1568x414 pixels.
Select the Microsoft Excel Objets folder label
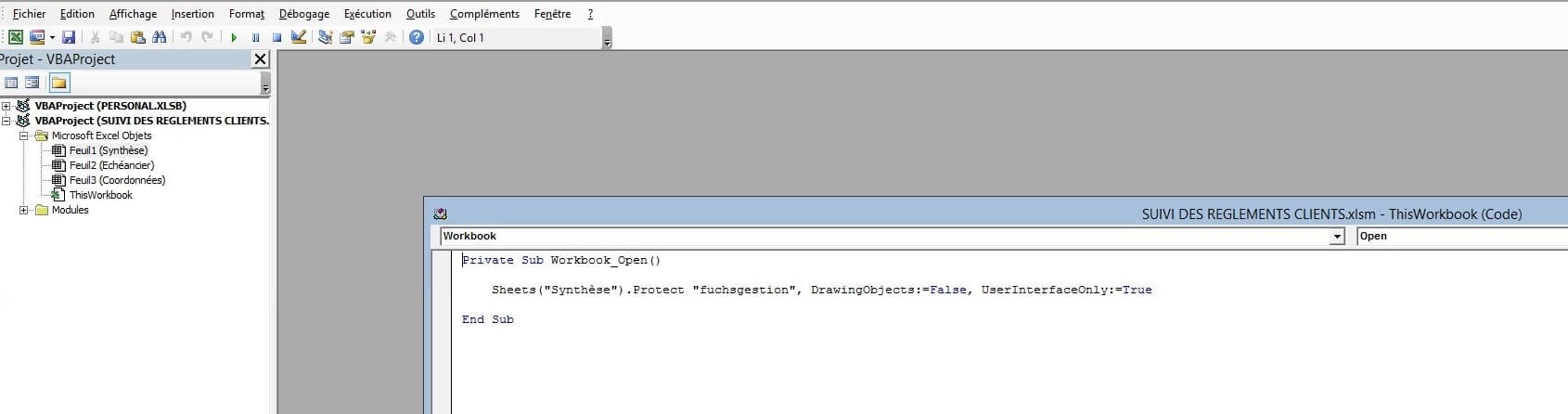(101, 136)
